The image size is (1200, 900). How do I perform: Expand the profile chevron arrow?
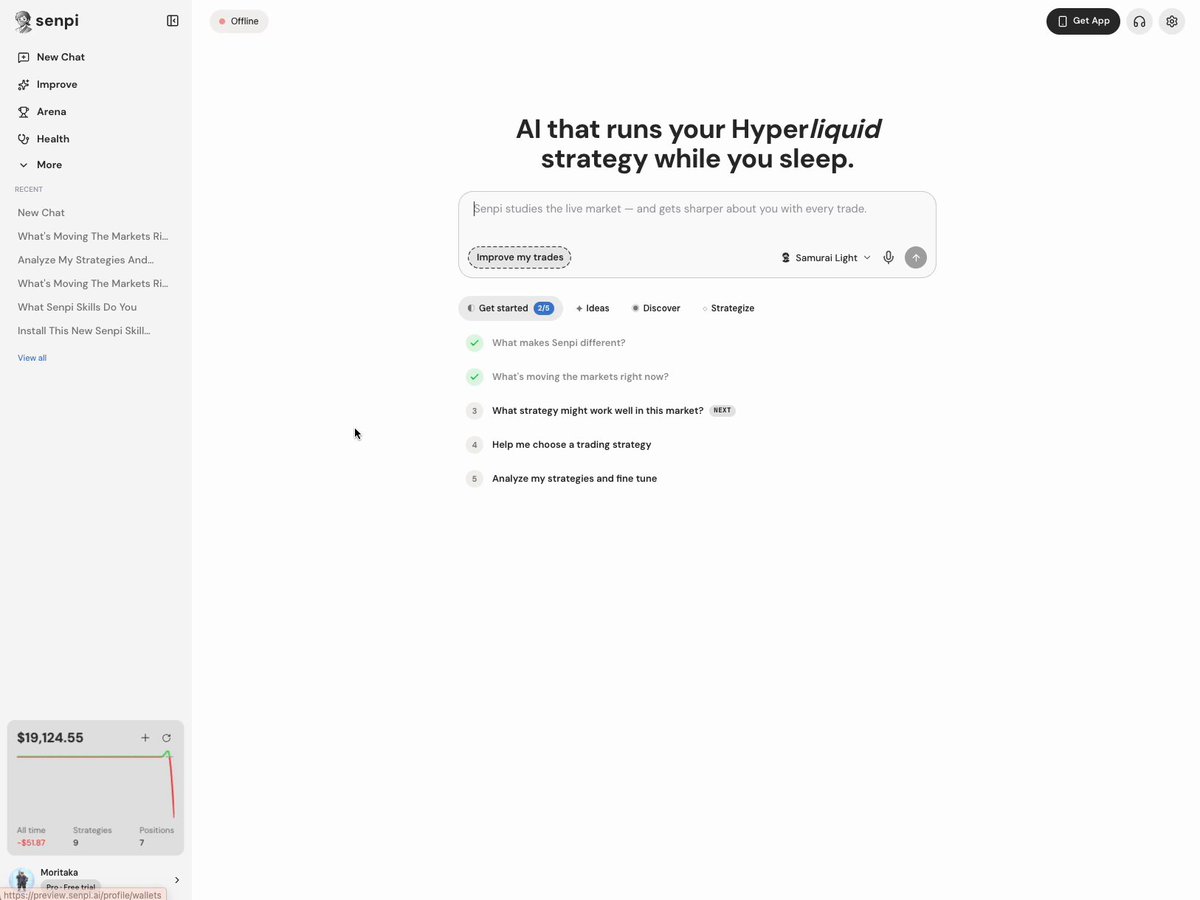[177, 880]
